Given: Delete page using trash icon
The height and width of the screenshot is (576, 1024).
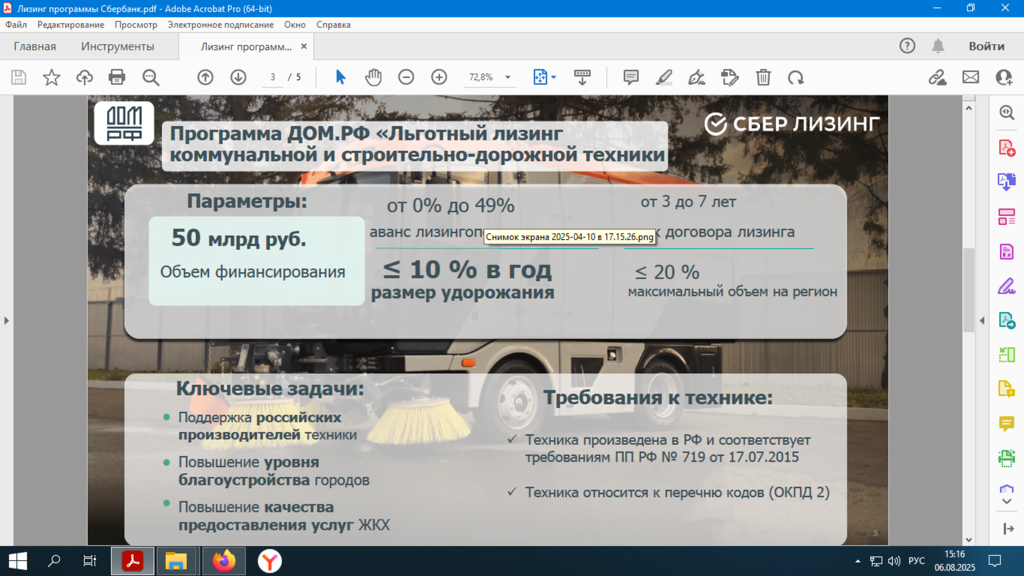Looking at the screenshot, I should point(763,77).
